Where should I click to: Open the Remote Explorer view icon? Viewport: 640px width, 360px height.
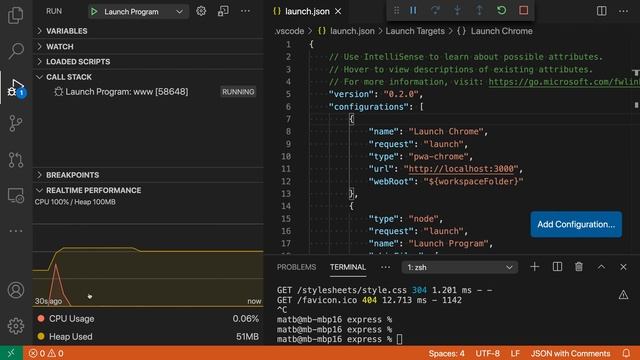click(x=16, y=196)
